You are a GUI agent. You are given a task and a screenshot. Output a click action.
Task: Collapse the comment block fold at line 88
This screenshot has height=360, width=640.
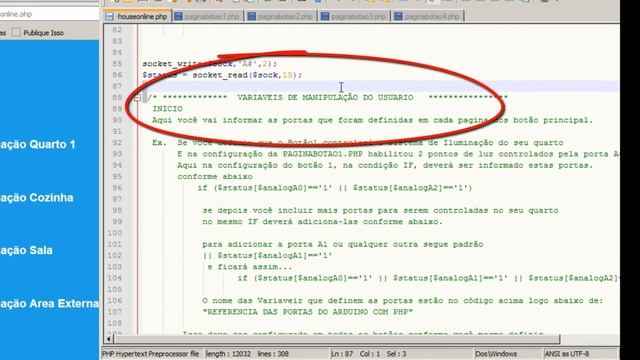tap(138, 98)
